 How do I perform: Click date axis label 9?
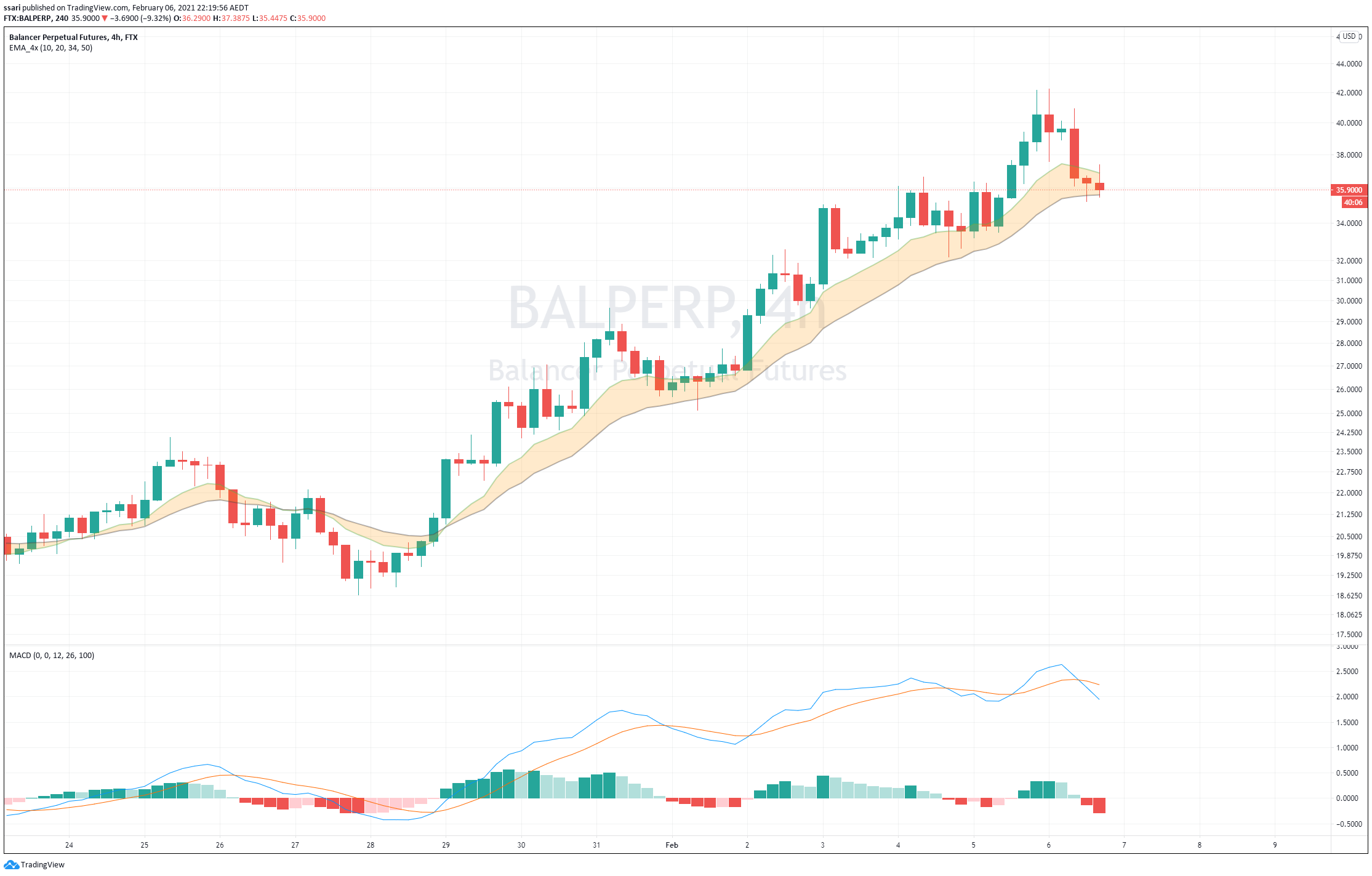[1275, 845]
